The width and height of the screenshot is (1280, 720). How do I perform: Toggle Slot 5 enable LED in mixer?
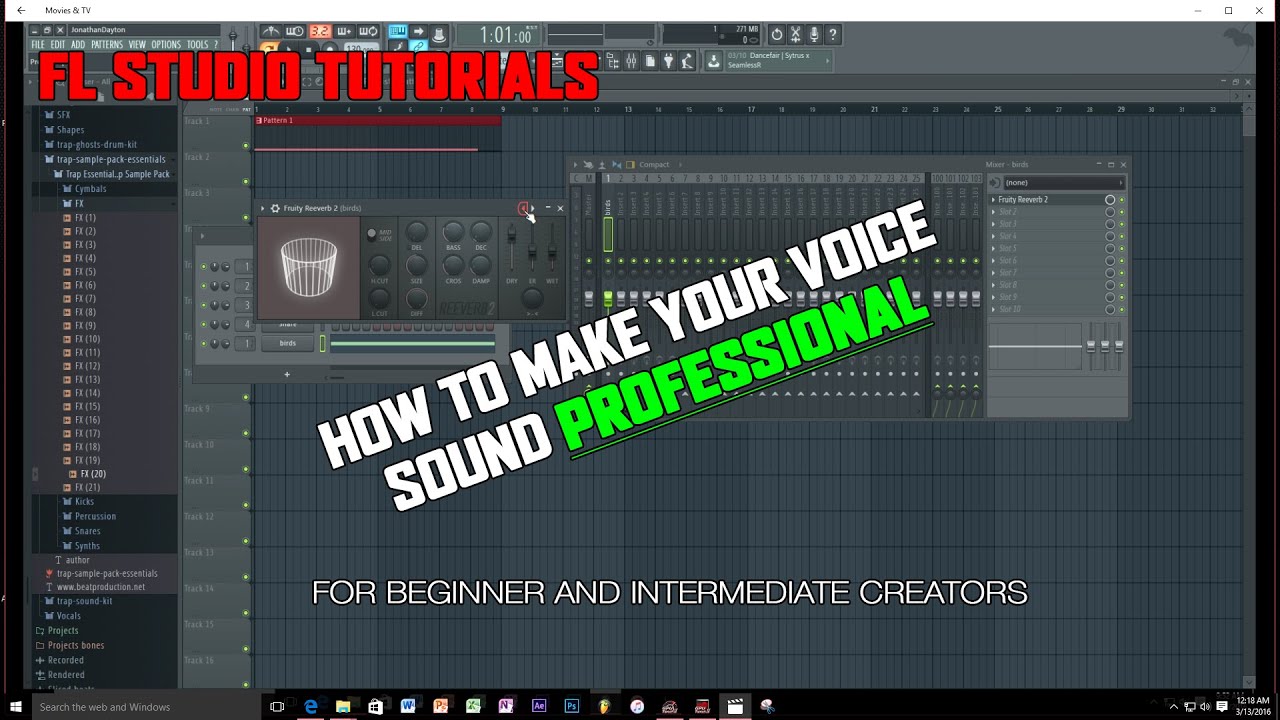click(x=1121, y=249)
